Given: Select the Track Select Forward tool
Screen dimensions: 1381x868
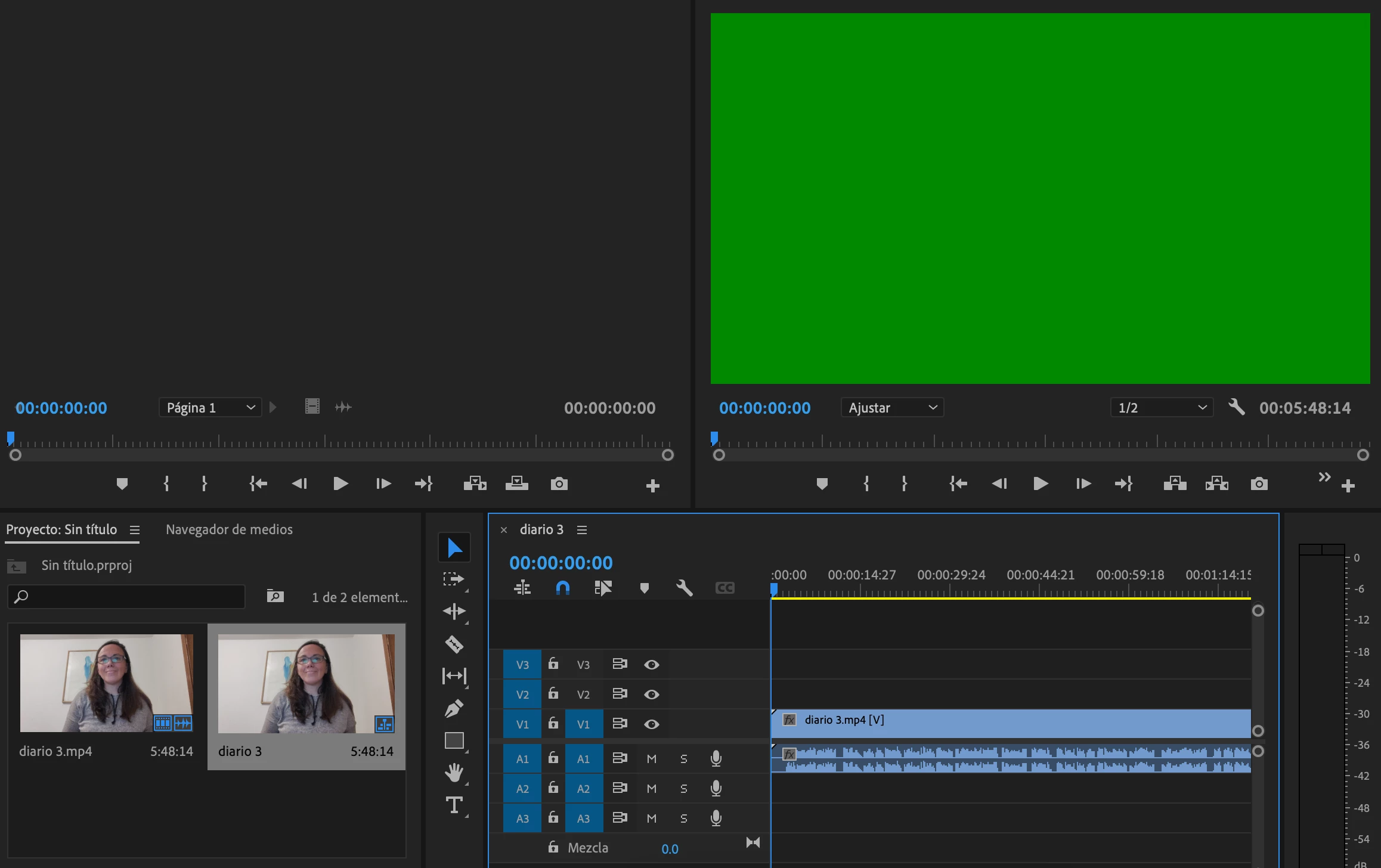Looking at the screenshot, I should 454,579.
